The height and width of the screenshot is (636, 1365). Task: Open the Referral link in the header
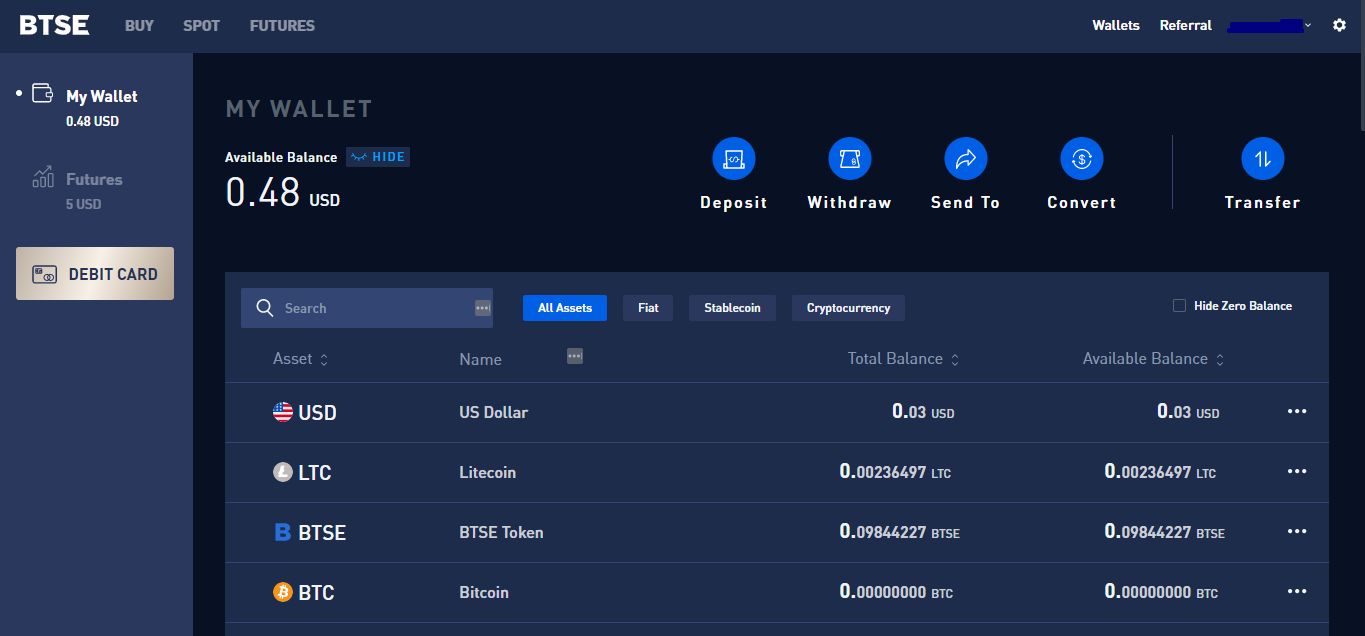click(1185, 26)
